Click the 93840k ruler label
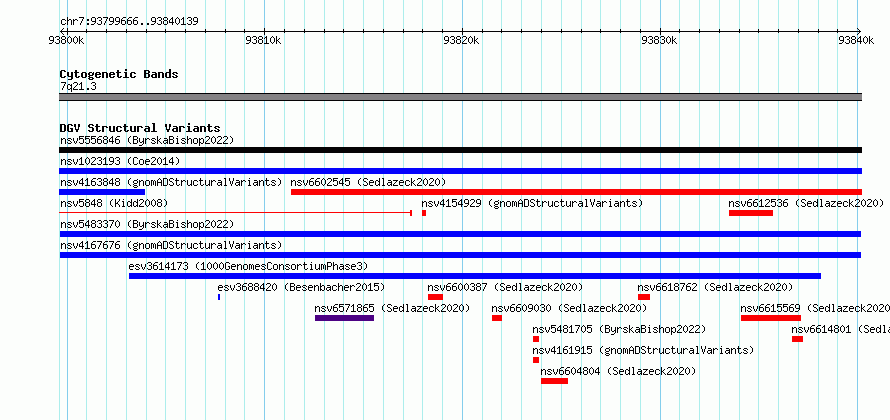This screenshot has height=420, width=890. click(857, 40)
